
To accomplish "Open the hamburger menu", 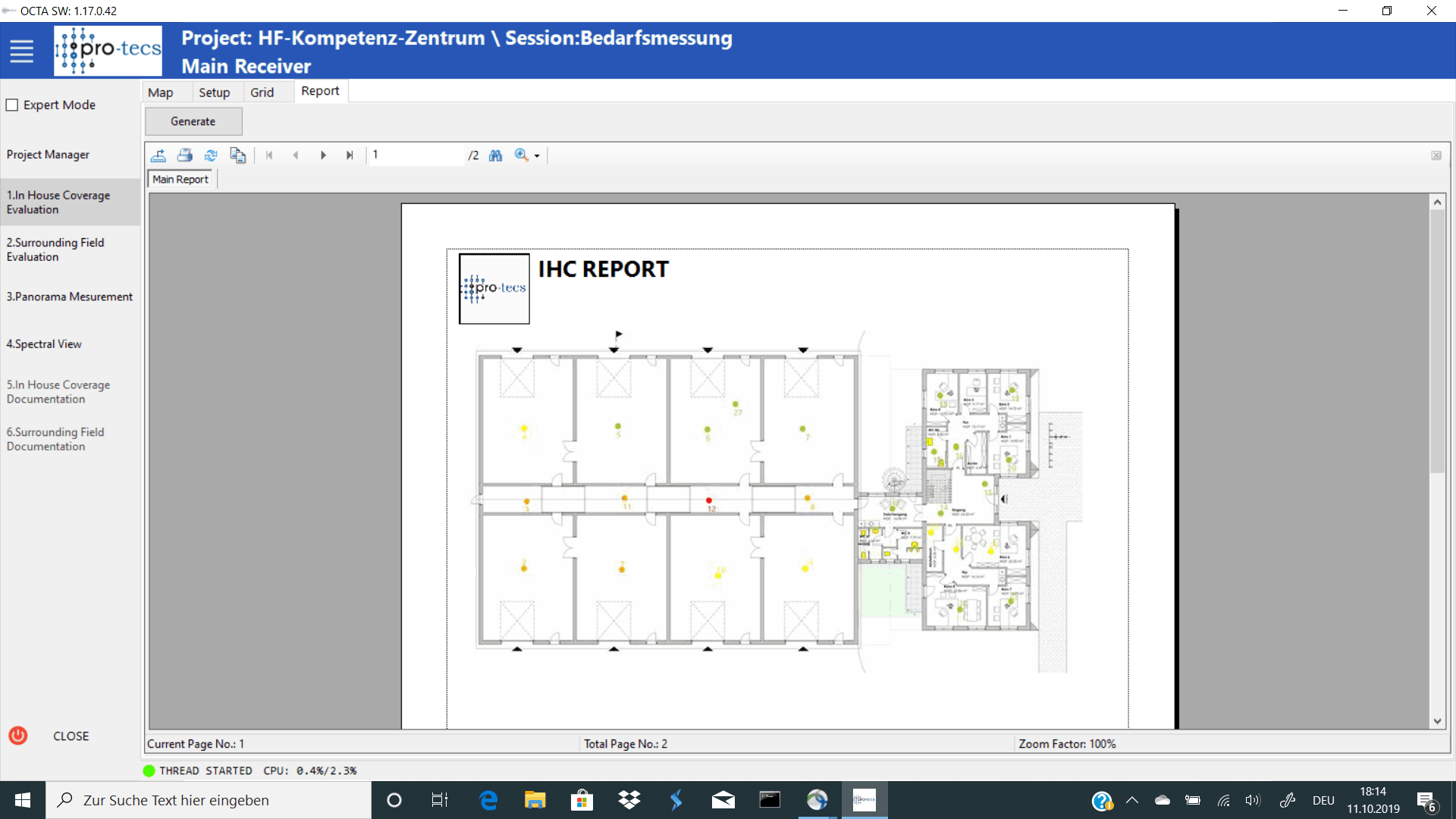I will tap(21, 51).
